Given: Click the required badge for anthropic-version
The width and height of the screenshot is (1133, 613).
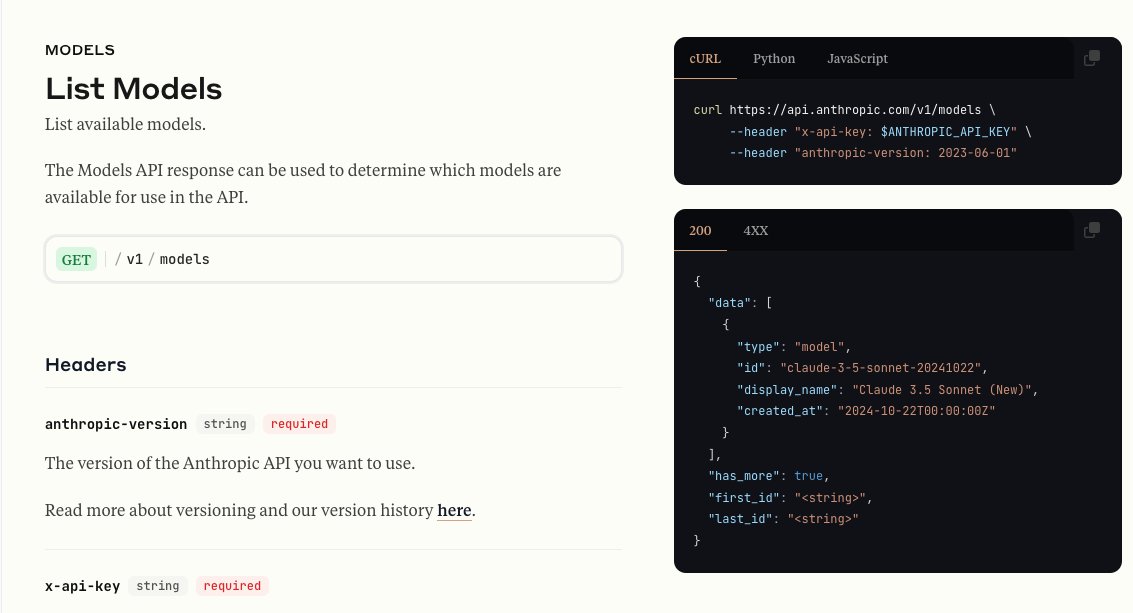Looking at the screenshot, I should 299,424.
